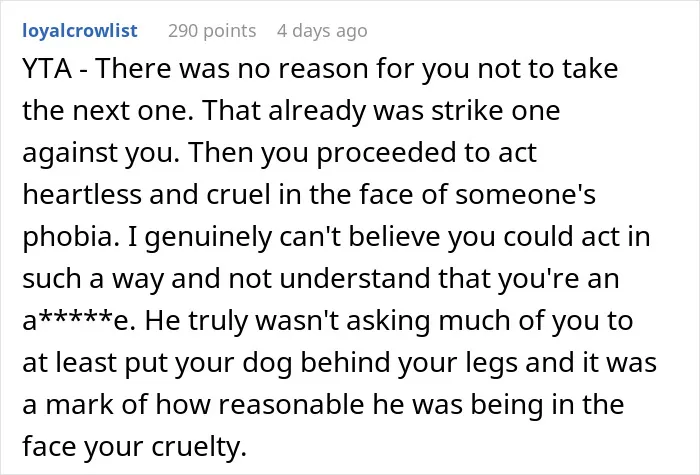Open the '4 days ago' timestamp permalink
Image resolution: width=700 pixels, height=475 pixels.
pos(322,31)
